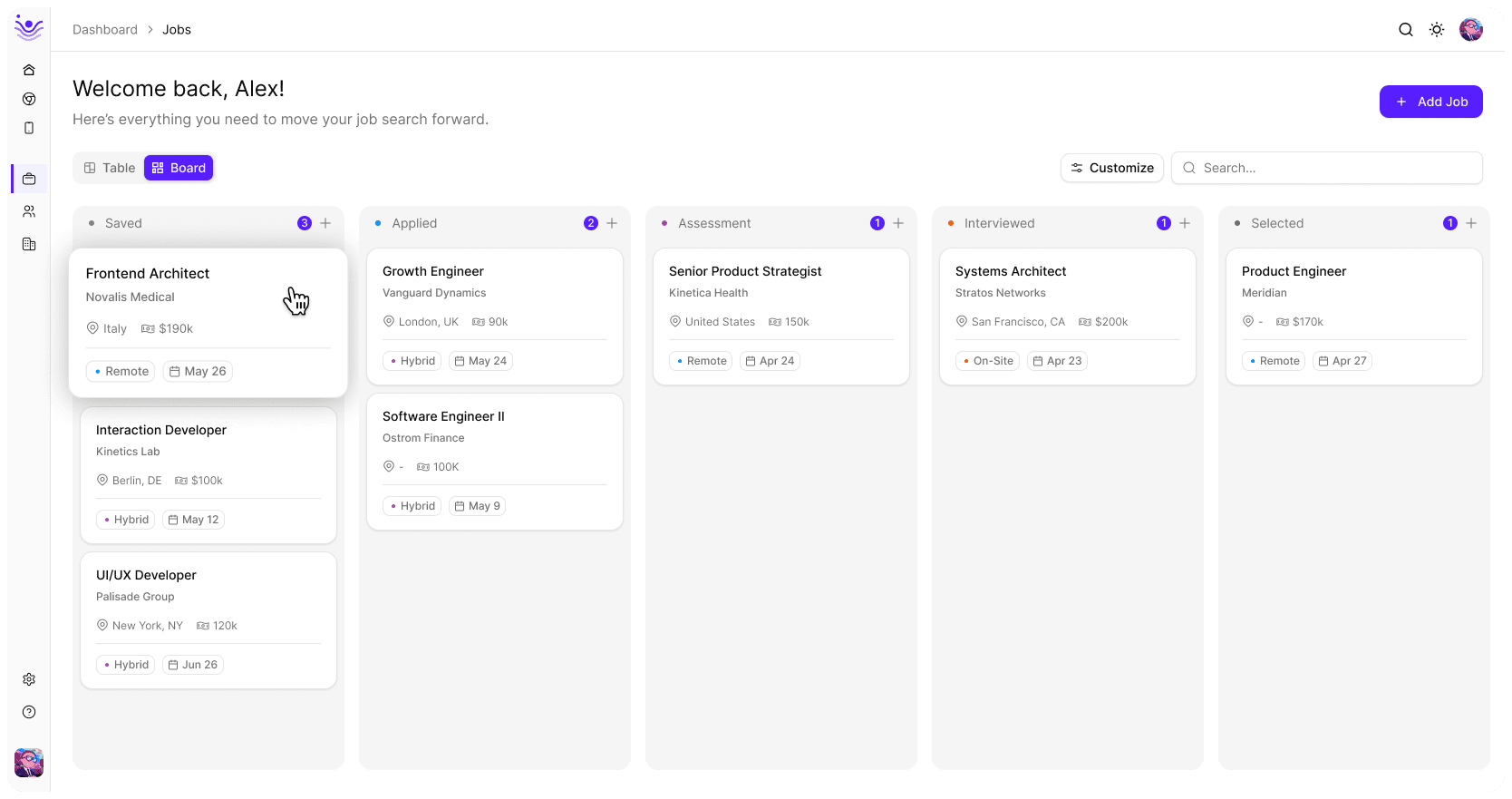Click the Chrome extension icon in sidebar

pyautogui.click(x=29, y=99)
